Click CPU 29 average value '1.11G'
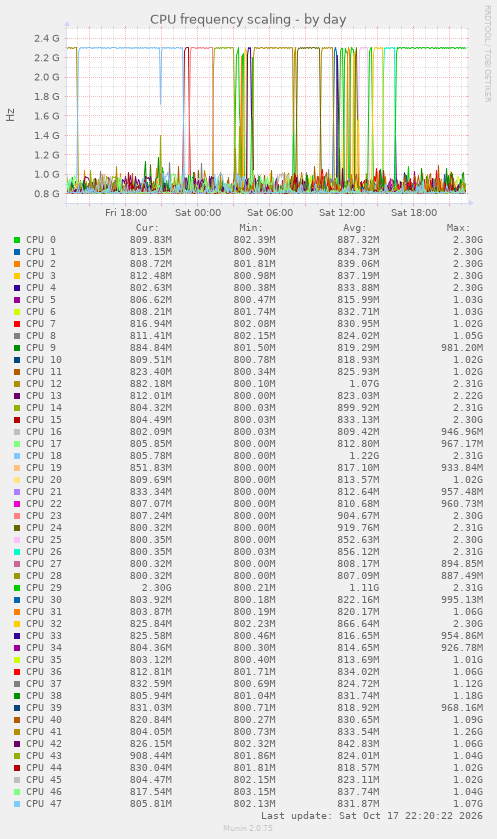This screenshot has height=839, width=497. [x=364, y=588]
